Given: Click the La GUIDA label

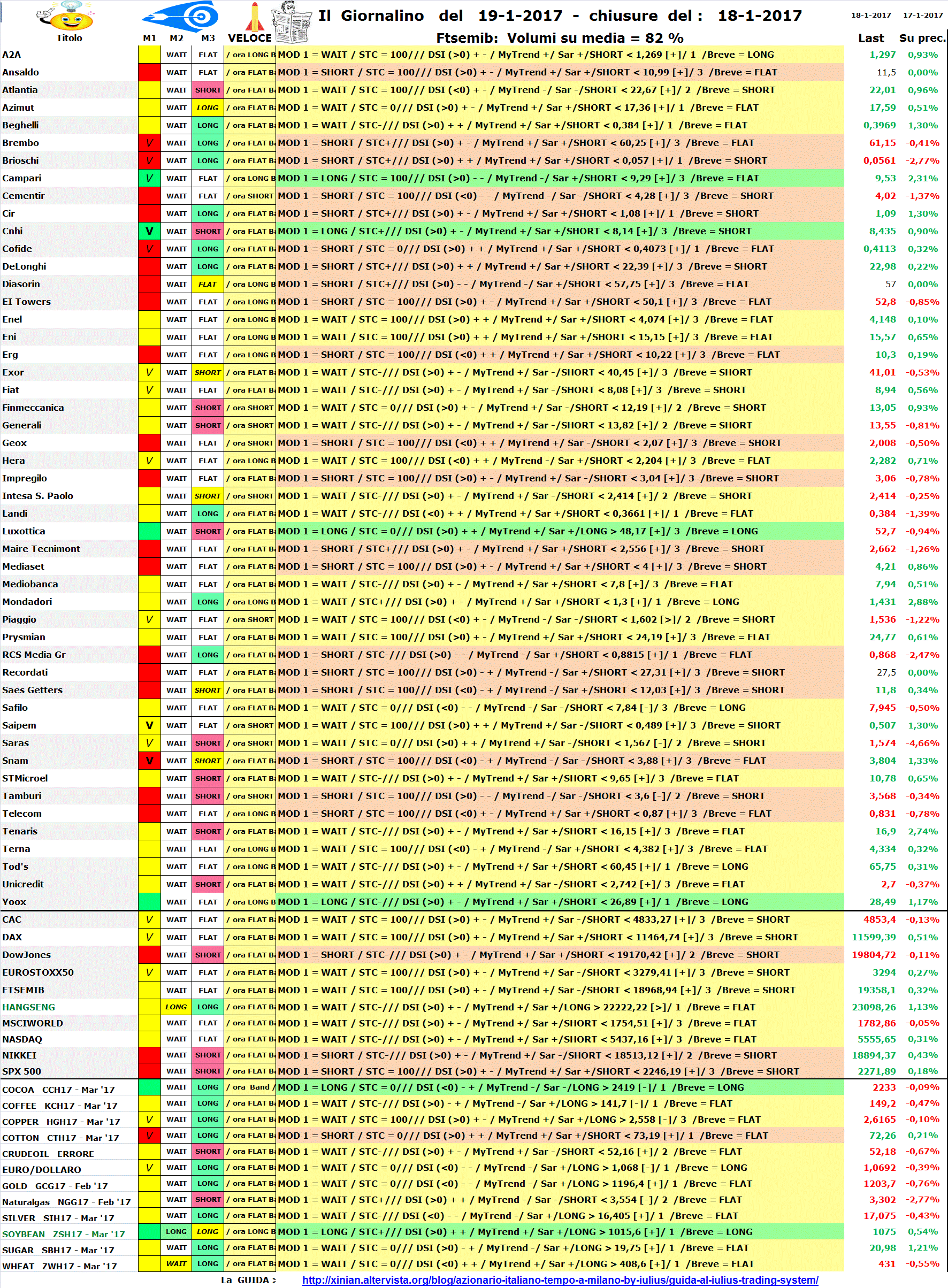Looking at the screenshot, I should point(248,1280).
